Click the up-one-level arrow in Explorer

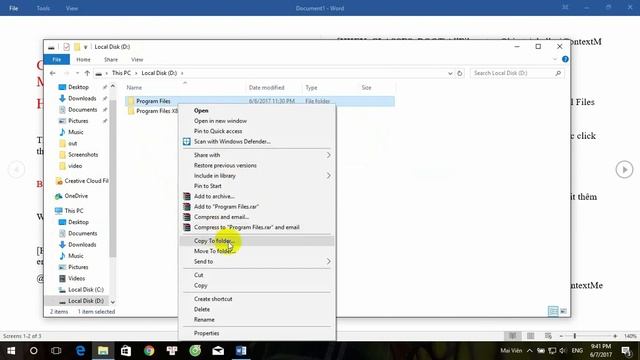tap(87, 73)
